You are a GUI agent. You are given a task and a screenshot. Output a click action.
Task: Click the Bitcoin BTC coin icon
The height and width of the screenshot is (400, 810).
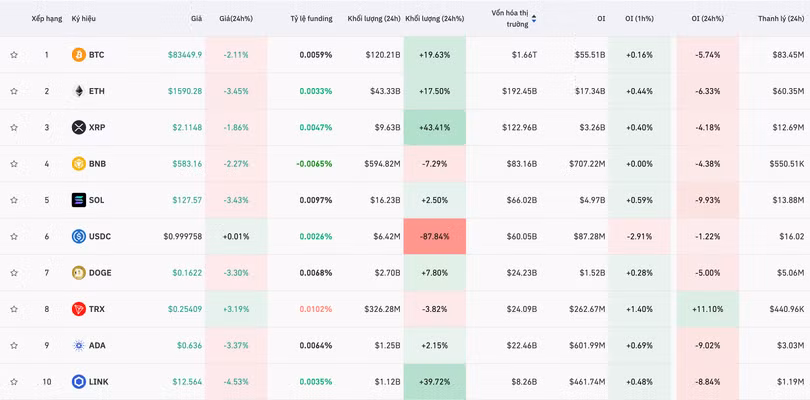[79, 55]
